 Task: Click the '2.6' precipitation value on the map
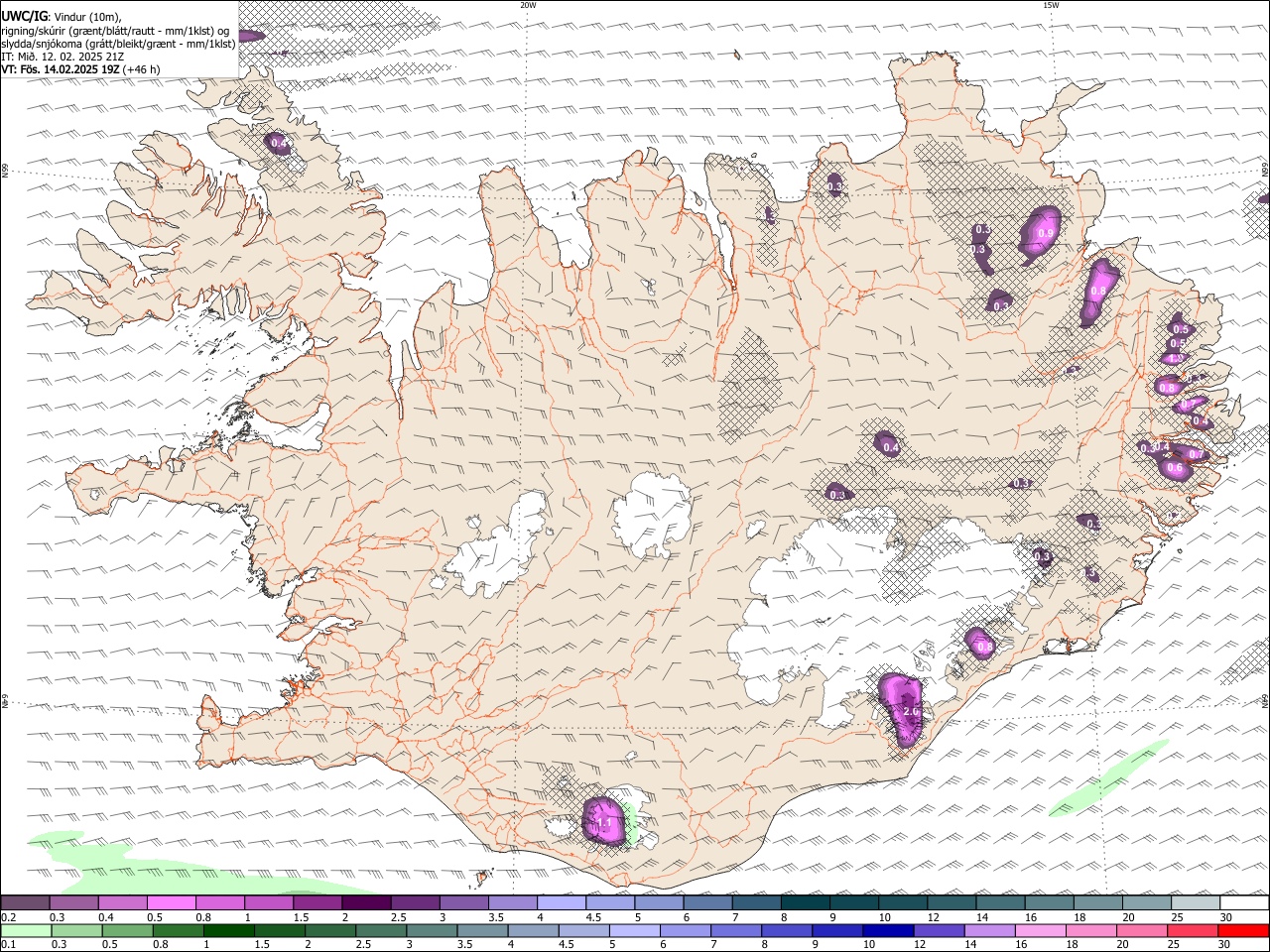pos(911,712)
